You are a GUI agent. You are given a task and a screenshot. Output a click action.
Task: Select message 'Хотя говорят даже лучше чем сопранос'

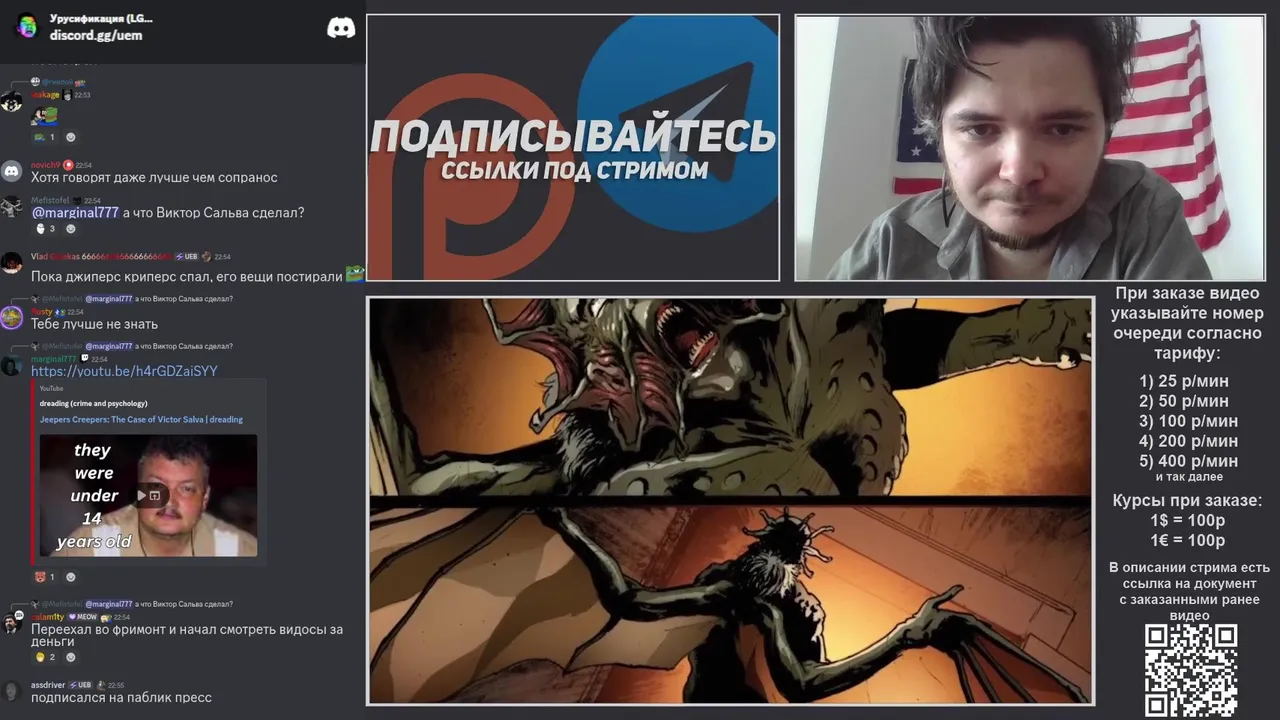(x=154, y=178)
